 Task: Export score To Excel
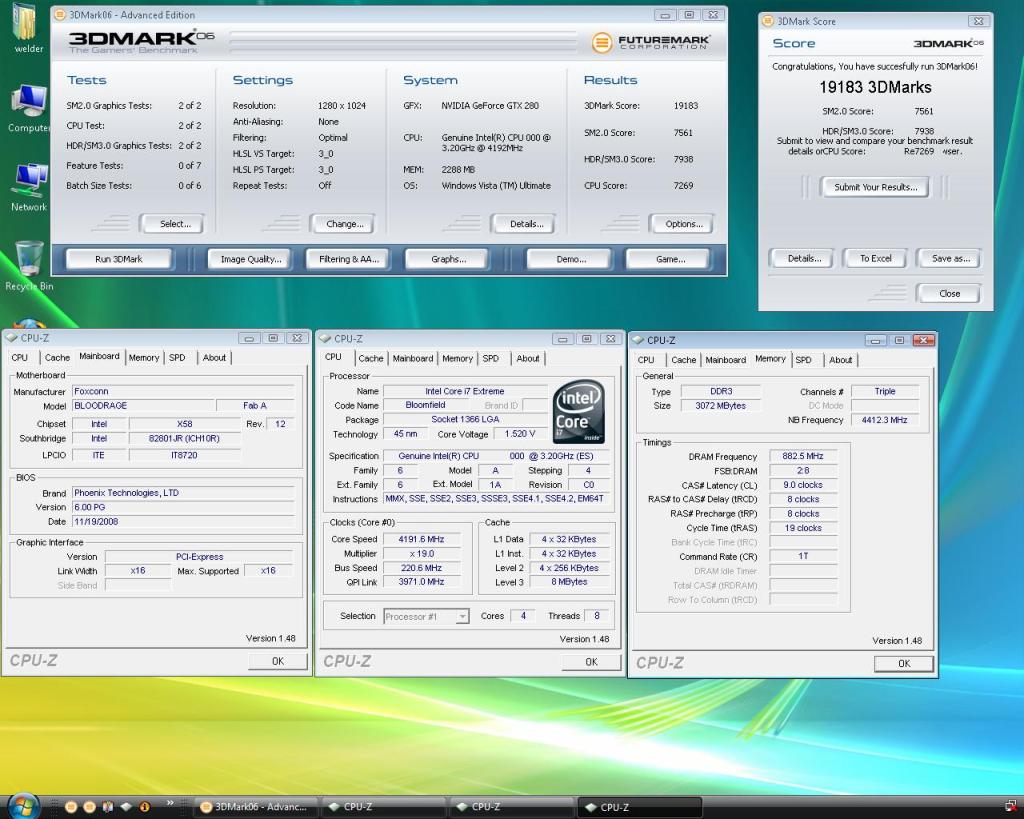pyautogui.click(x=875, y=259)
